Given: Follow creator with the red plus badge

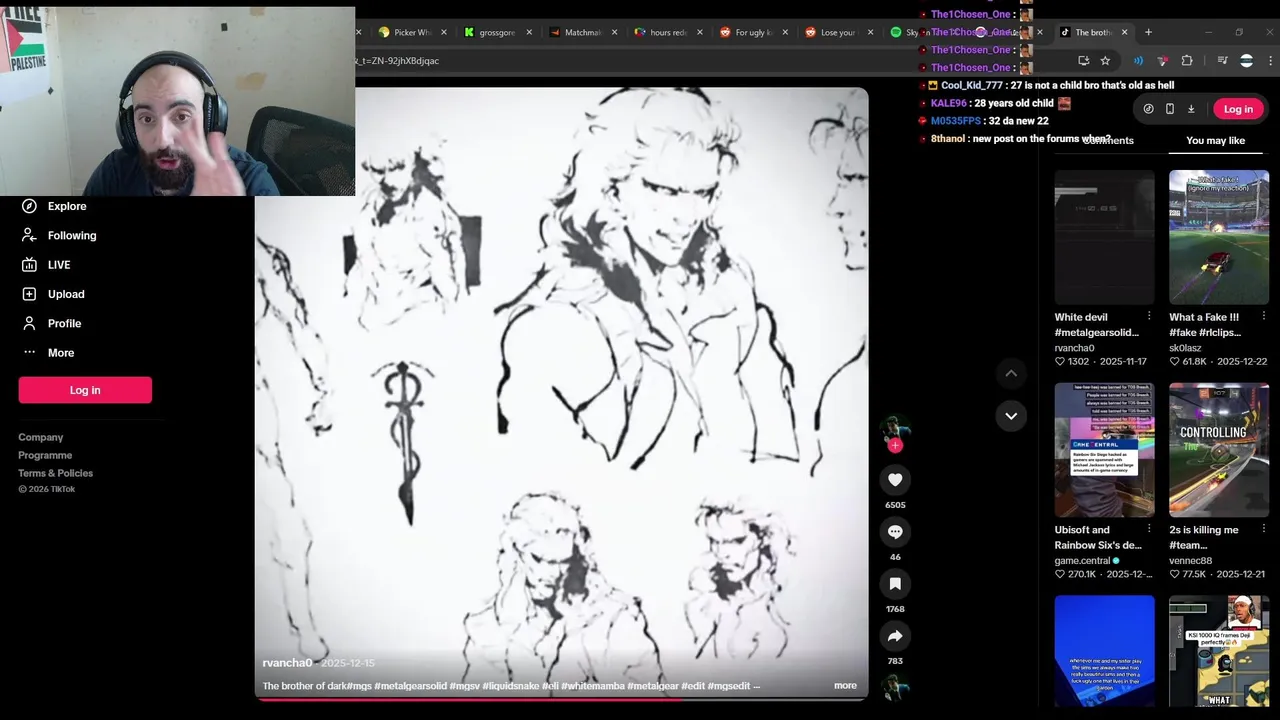Looking at the screenshot, I should (x=895, y=446).
